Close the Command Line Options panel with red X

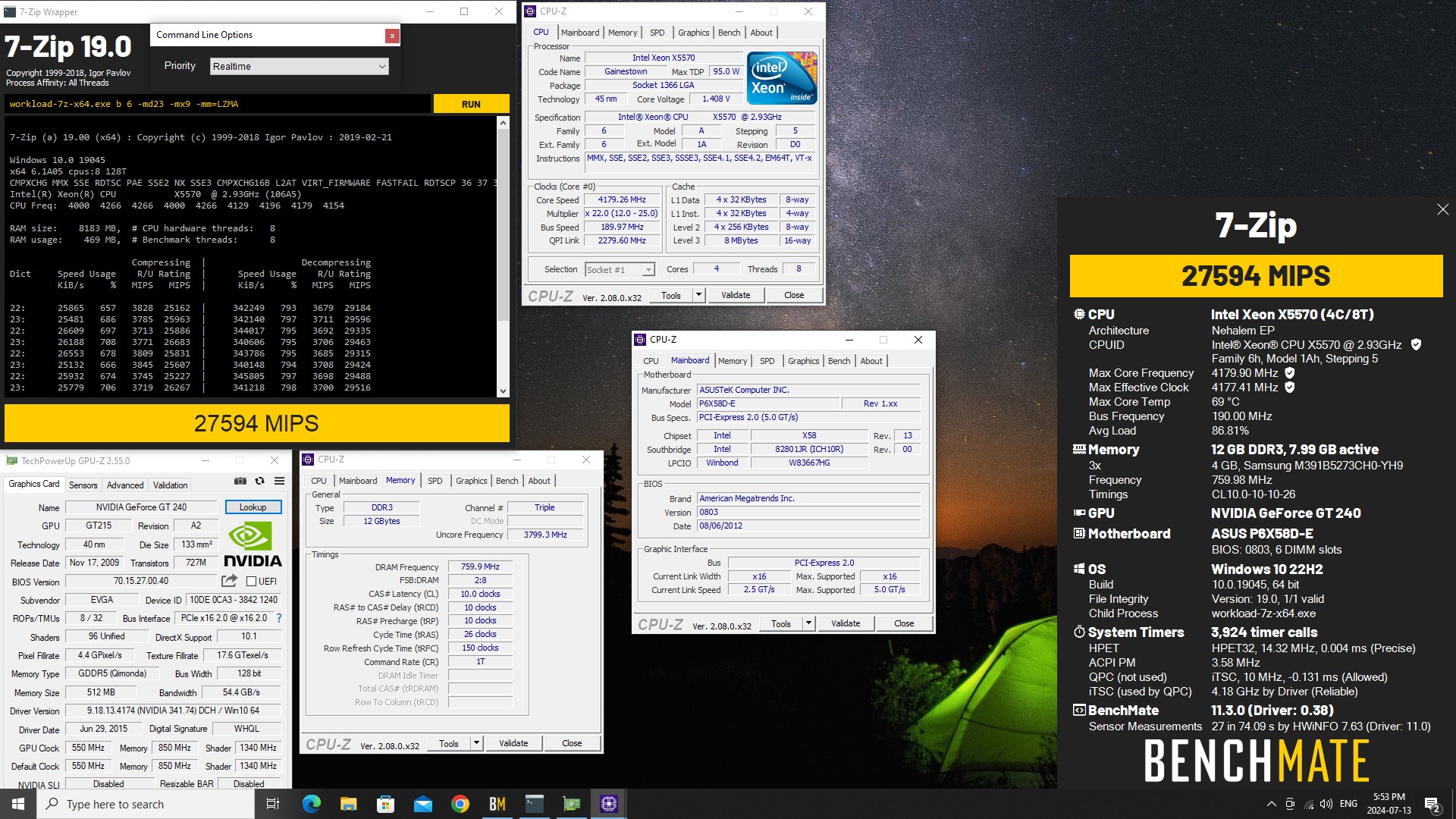[392, 35]
